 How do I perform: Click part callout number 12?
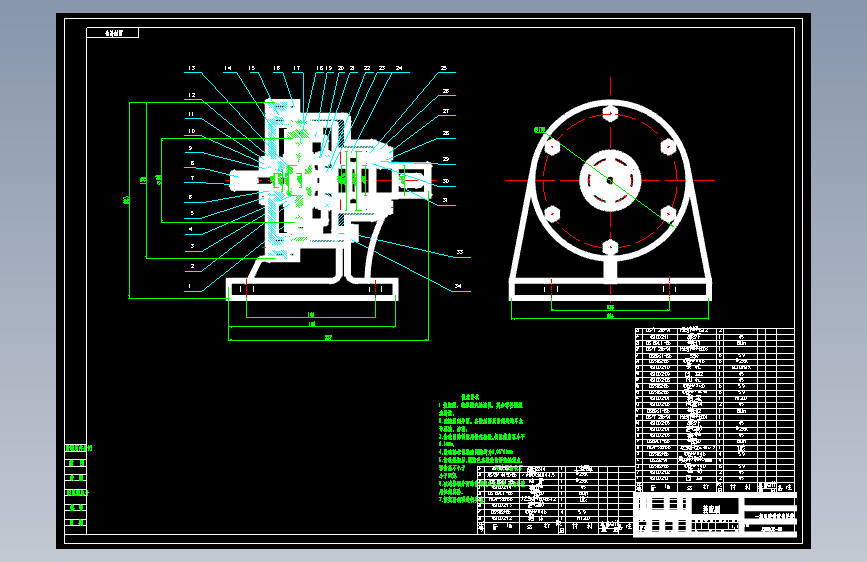click(x=192, y=95)
